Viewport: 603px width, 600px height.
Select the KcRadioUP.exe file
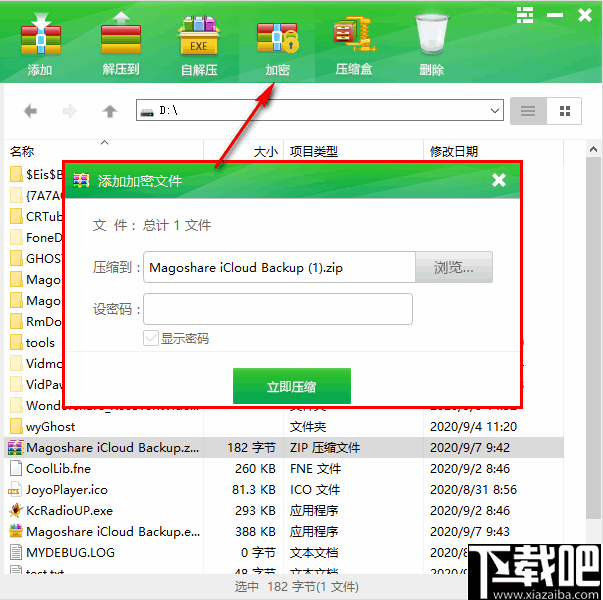pos(69,510)
